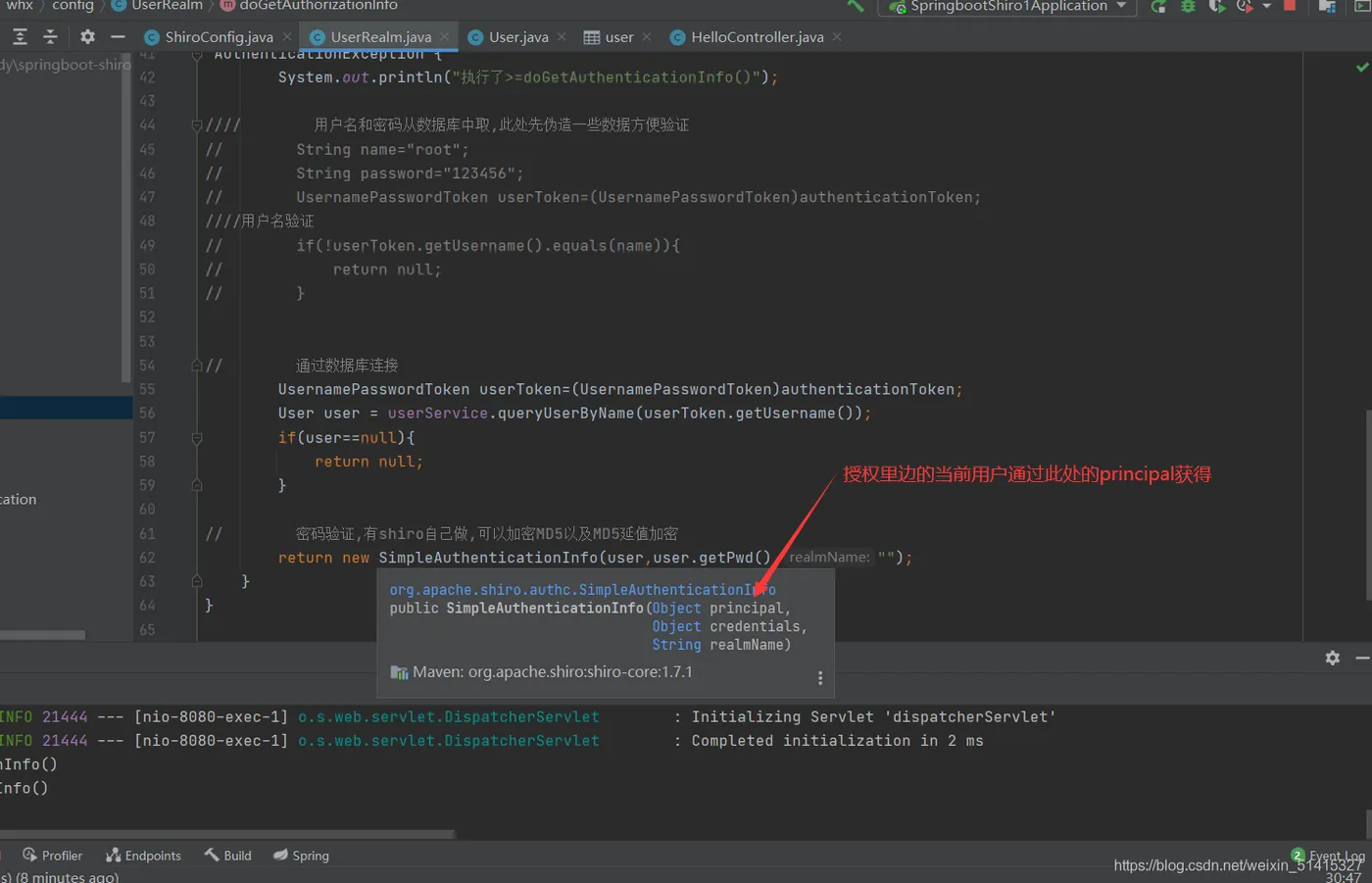The height and width of the screenshot is (883, 1372).
Task: Build project with green hammer icon
Action: (856, 6)
